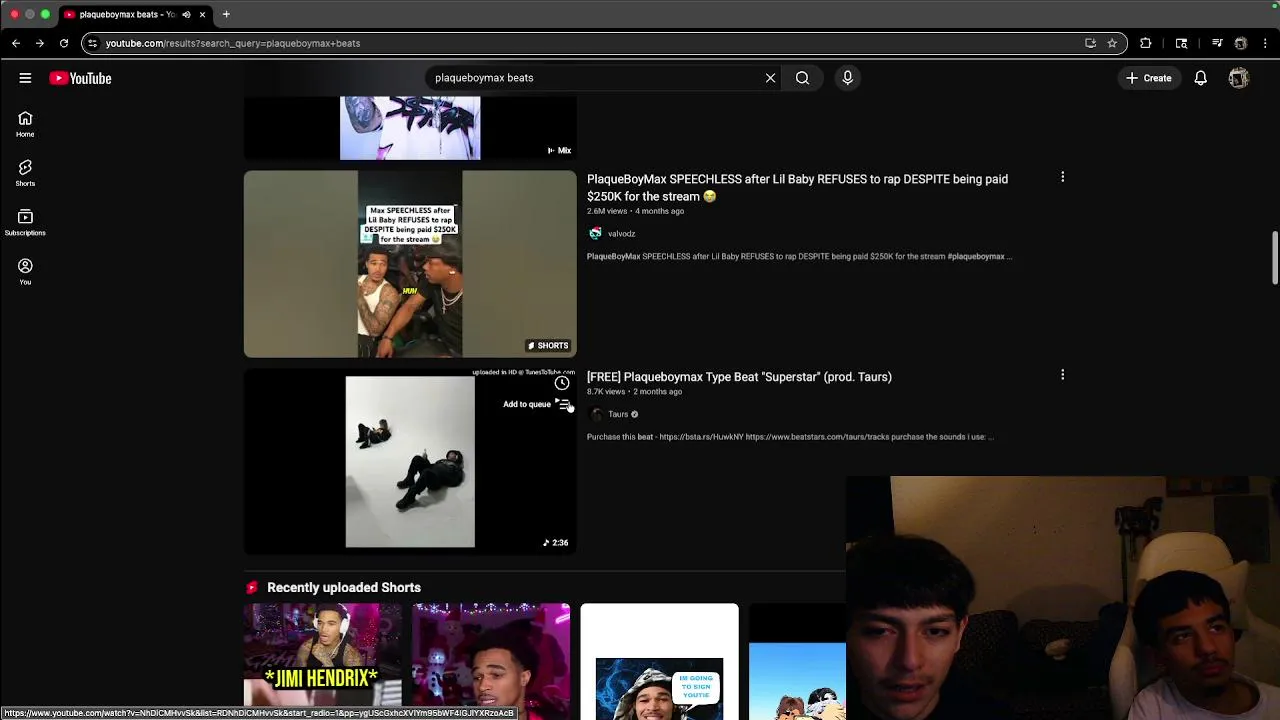Open Home in the sidebar
1280x720 pixels.
click(x=25, y=124)
